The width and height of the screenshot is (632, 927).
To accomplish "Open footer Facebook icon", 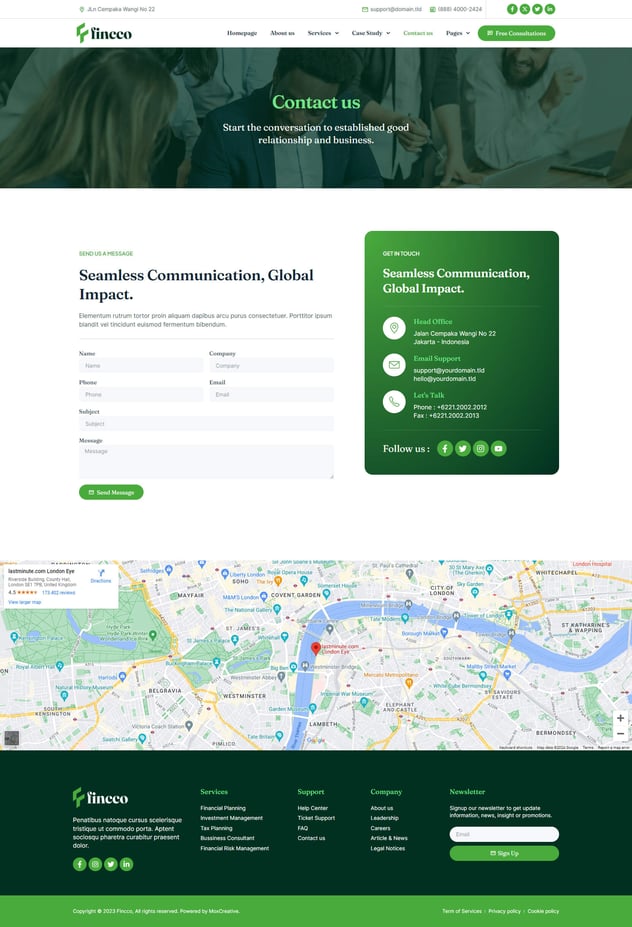I will click(x=79, y=864).
